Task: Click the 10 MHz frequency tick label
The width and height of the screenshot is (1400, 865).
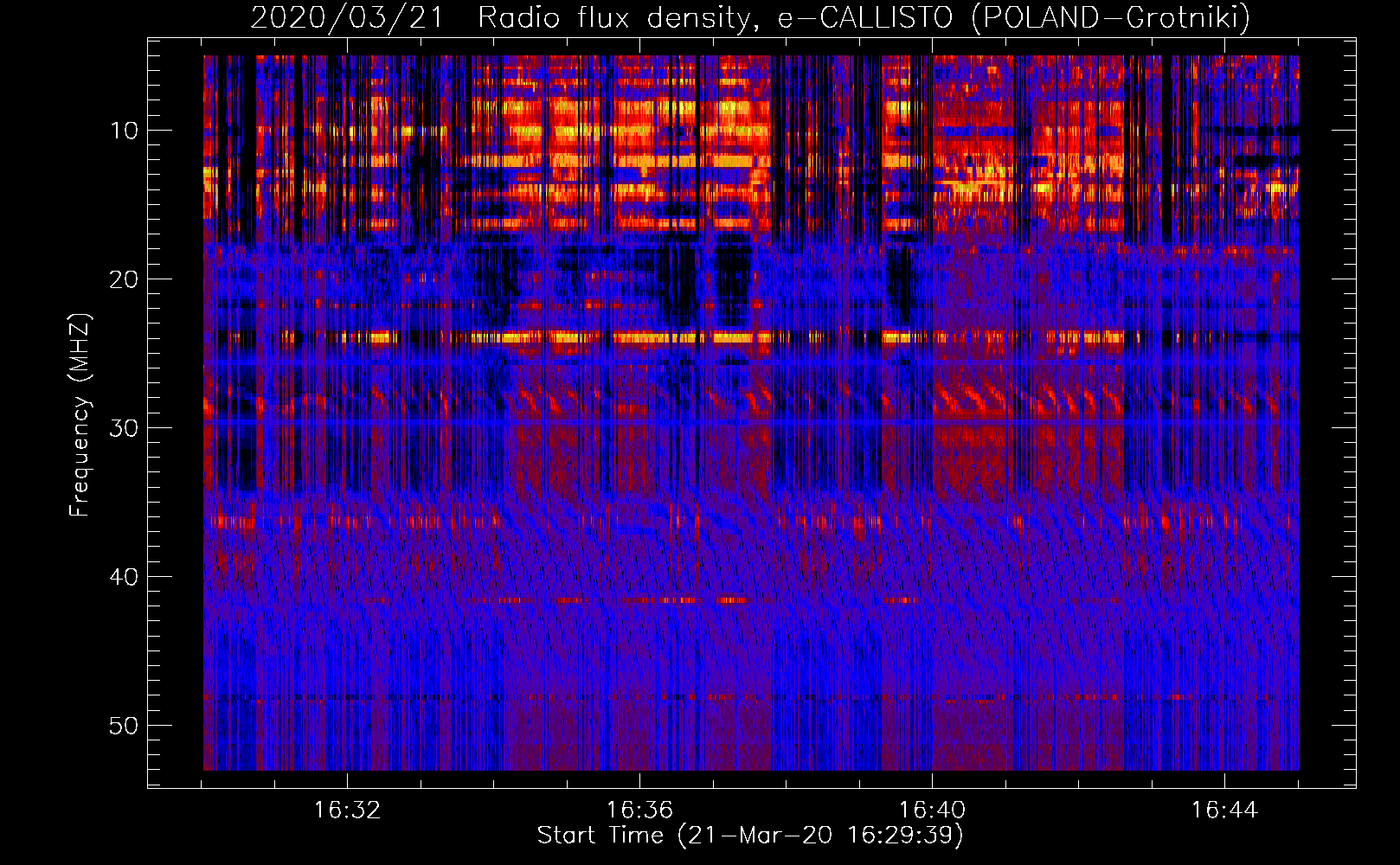Action: (125, 131)
